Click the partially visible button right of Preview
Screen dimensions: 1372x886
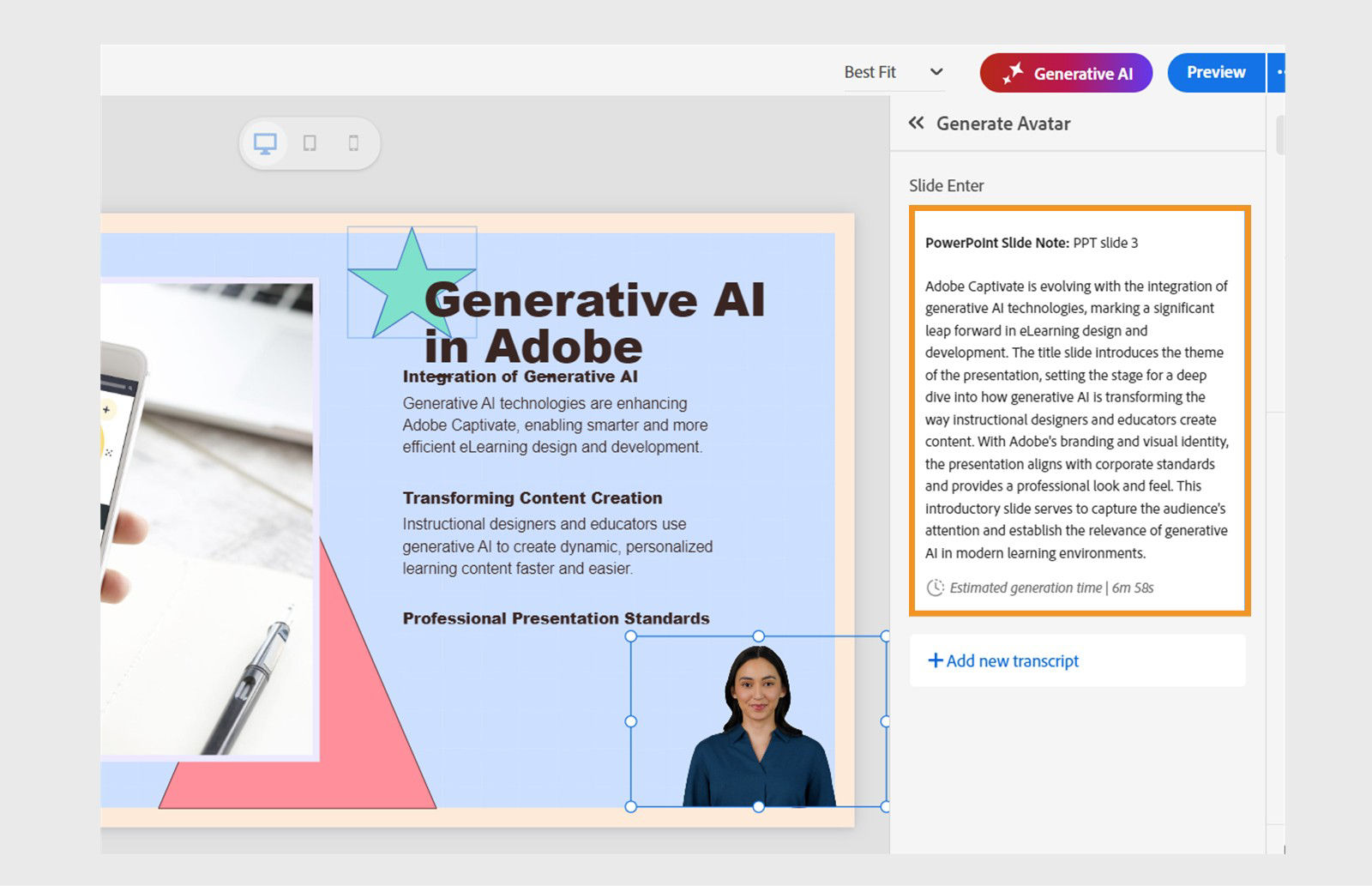tap(1279, 72)
